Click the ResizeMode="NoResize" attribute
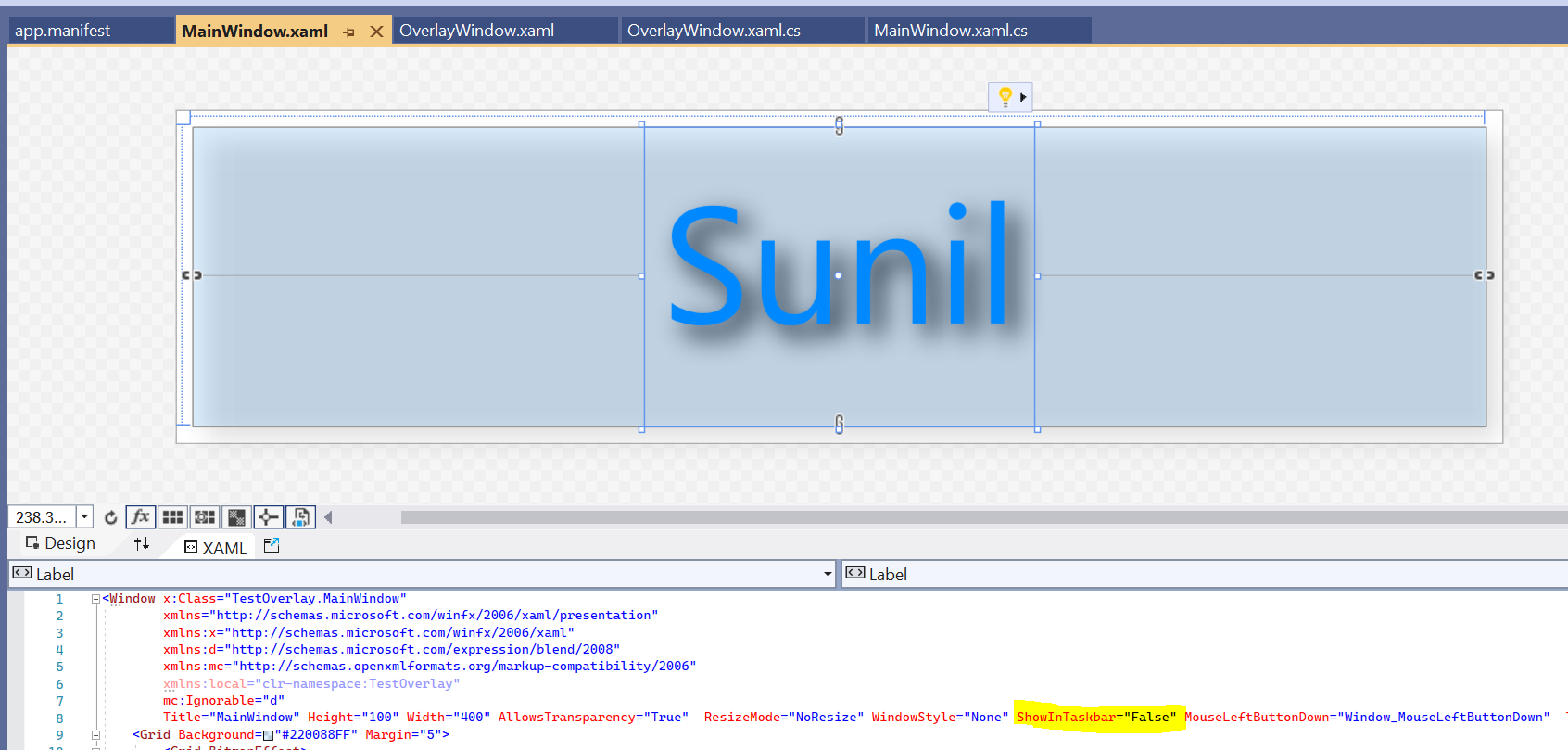Viewport: 1568px width, 750px height. coord(784,717)
